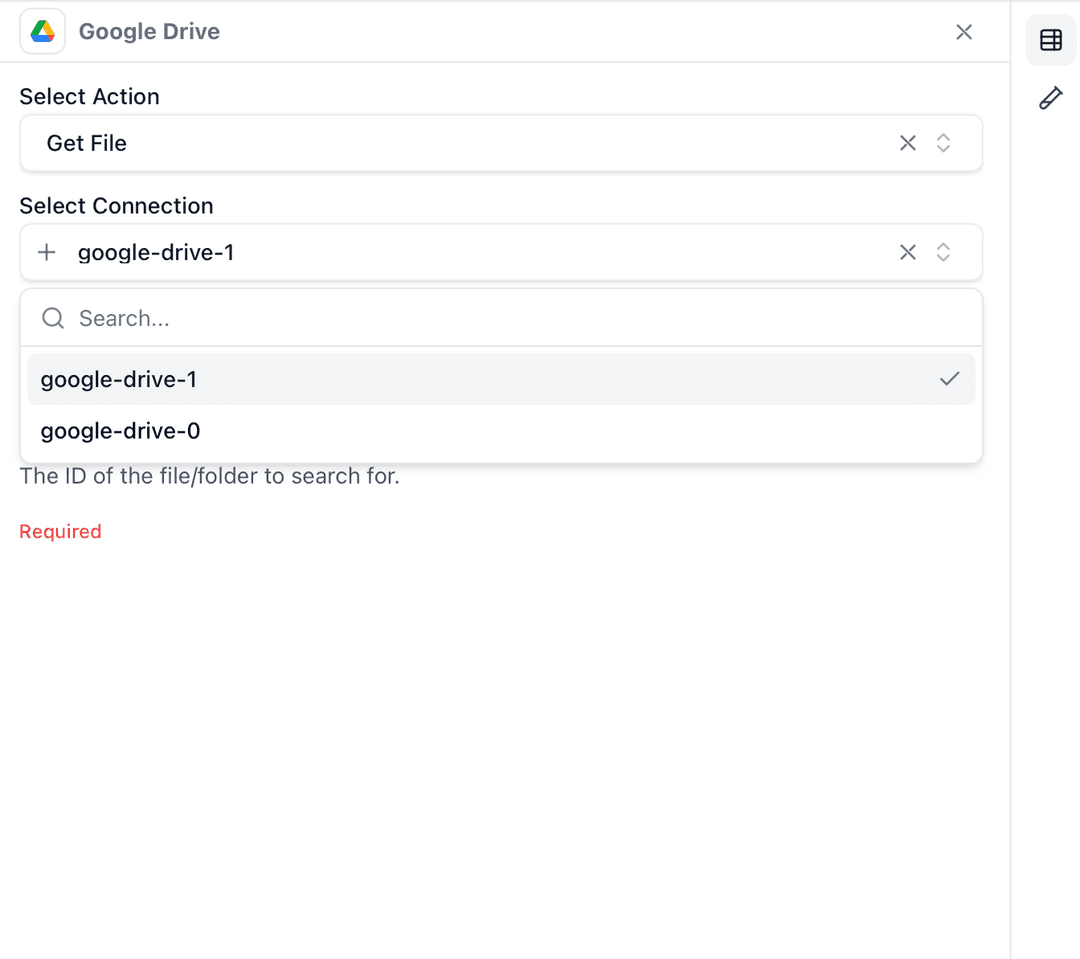Open the table/data panel on right sidebar
Viewport: 1080px width, 959px height.
[x=1050, y=40]
